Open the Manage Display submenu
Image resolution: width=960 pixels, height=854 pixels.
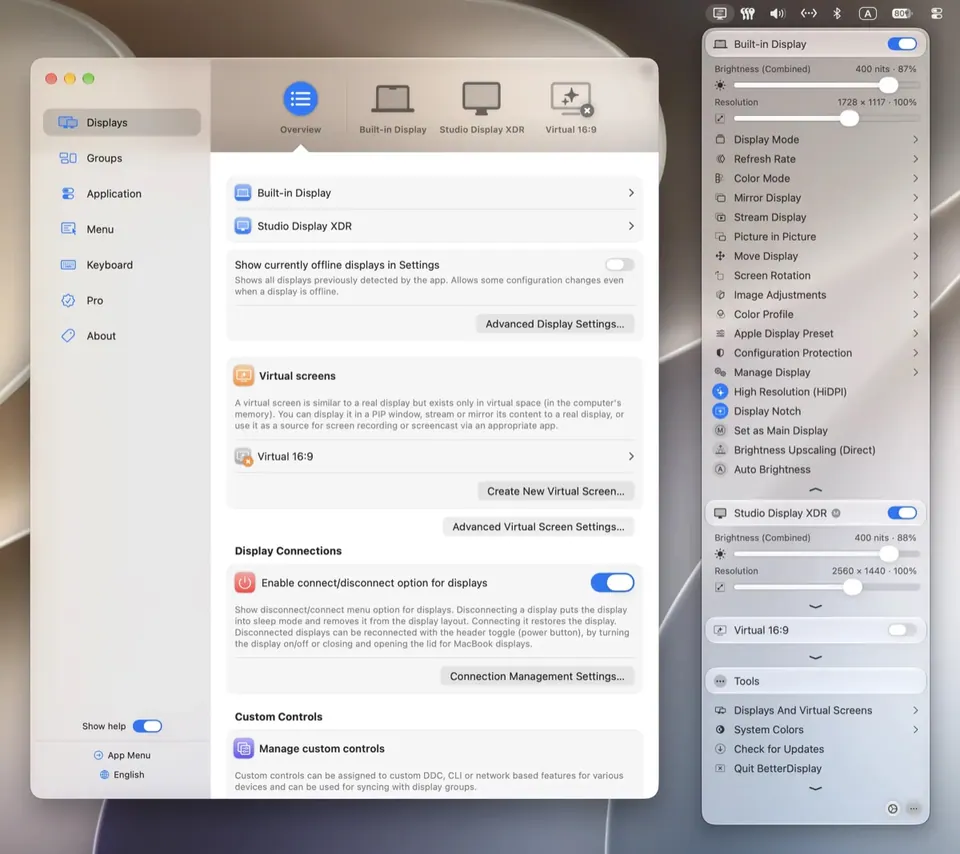[x=817, y=372]
